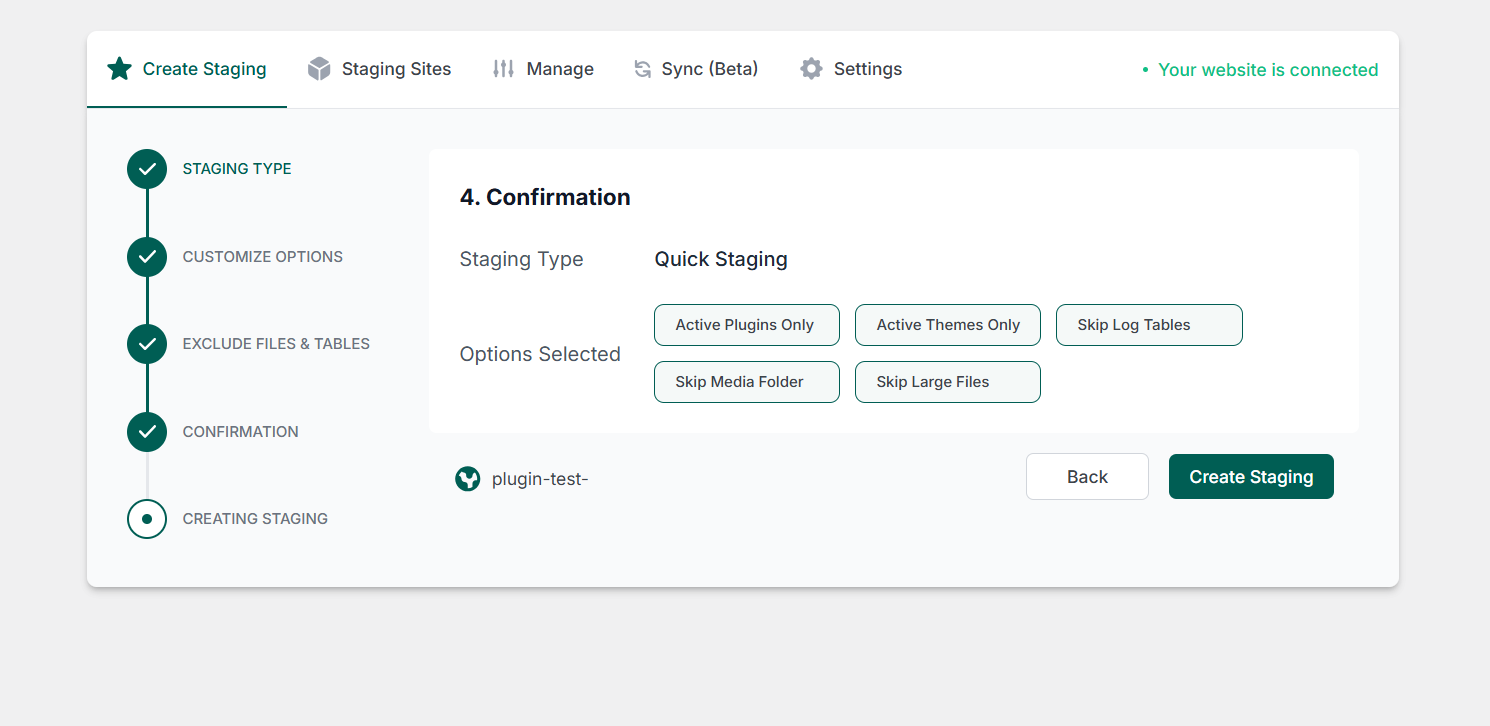1490x726 pixels.
Task: Click the Create Staging green button
Action: pyautogui.click(x=1251, y=477)
